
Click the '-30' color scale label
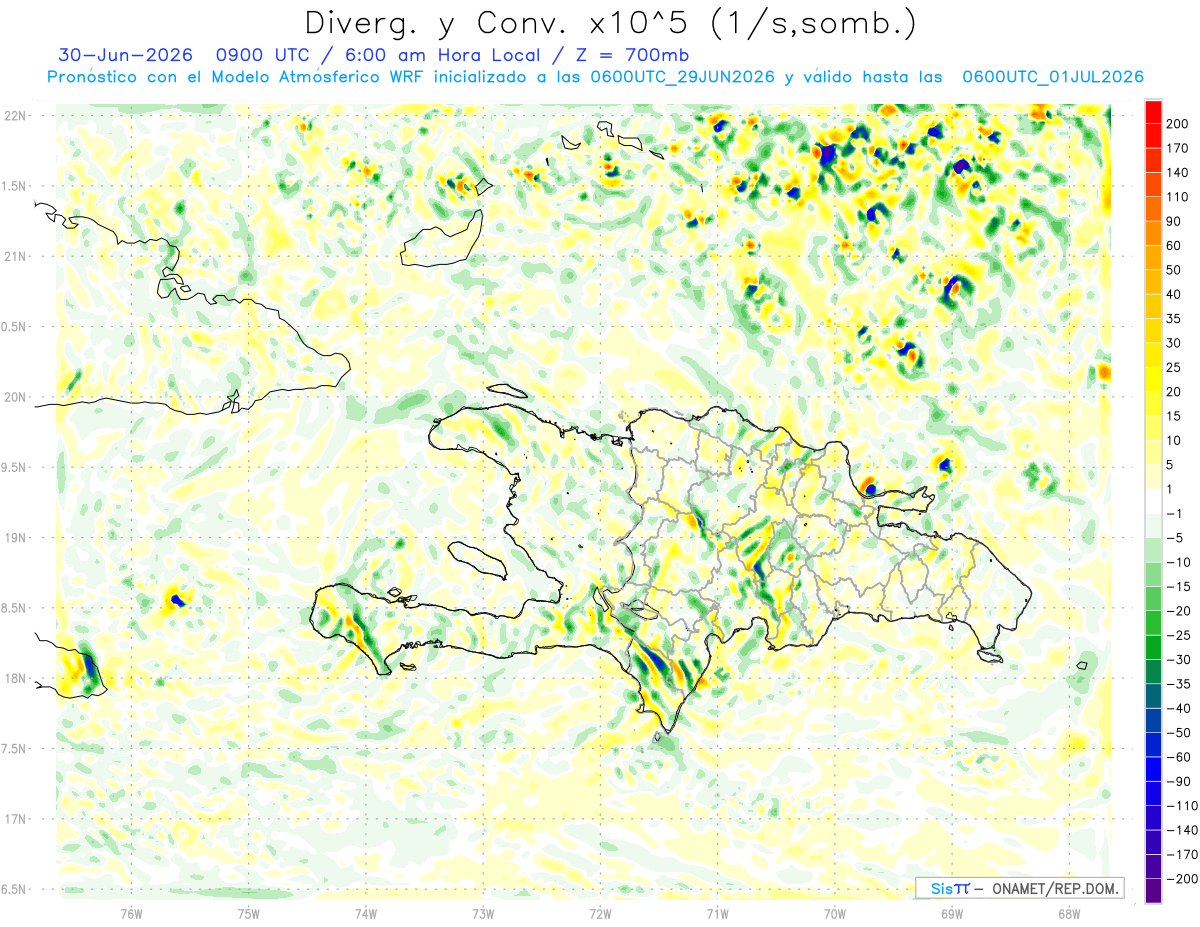1178,659
